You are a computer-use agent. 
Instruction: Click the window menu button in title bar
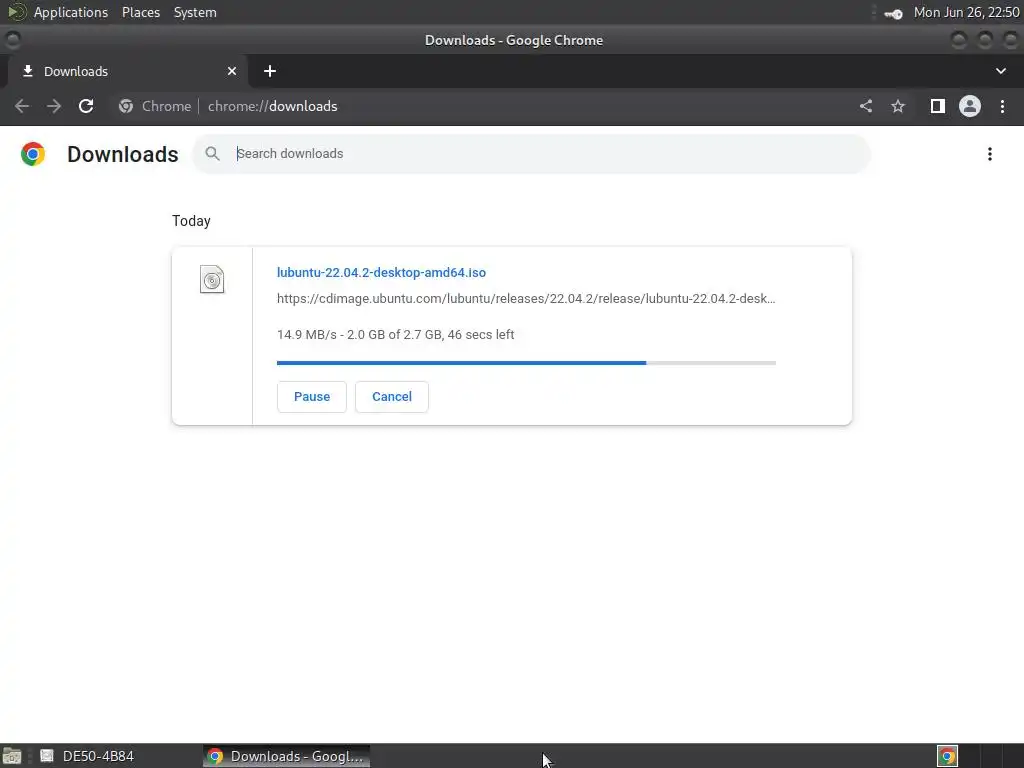click(12, 40)
